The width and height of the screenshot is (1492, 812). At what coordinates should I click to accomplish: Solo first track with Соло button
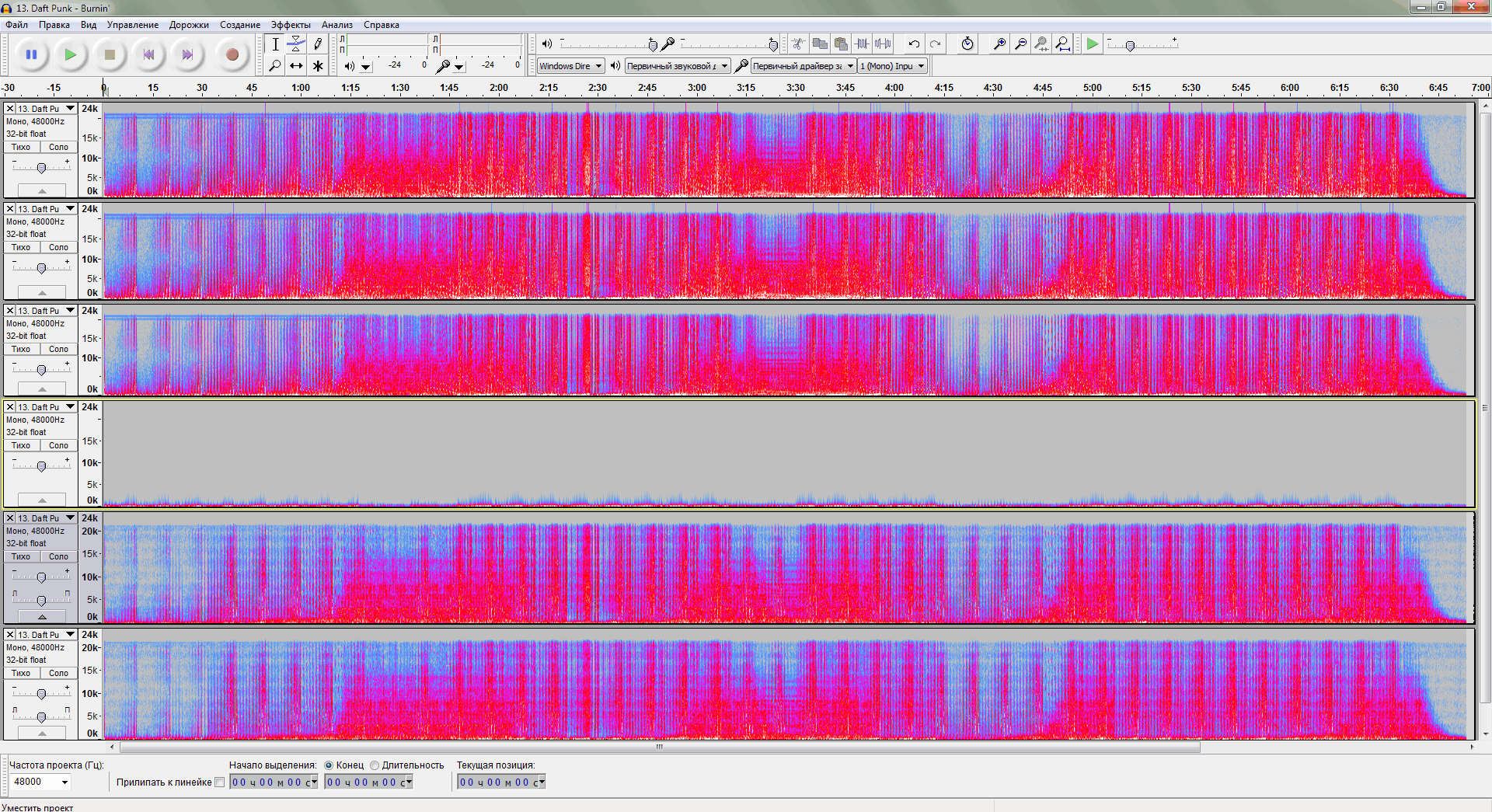(x=59, y=147)
